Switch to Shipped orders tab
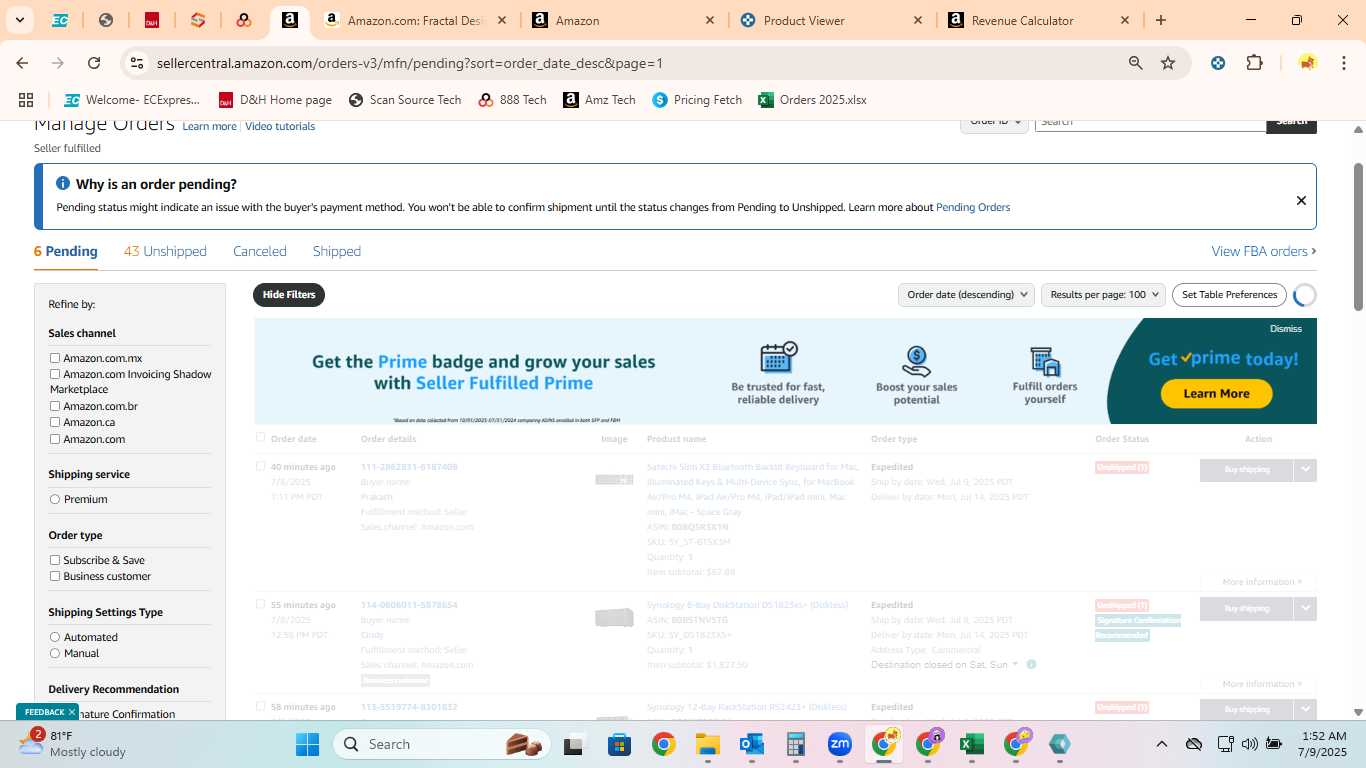This screenshot has height=768, width=1366. (337, 251)
